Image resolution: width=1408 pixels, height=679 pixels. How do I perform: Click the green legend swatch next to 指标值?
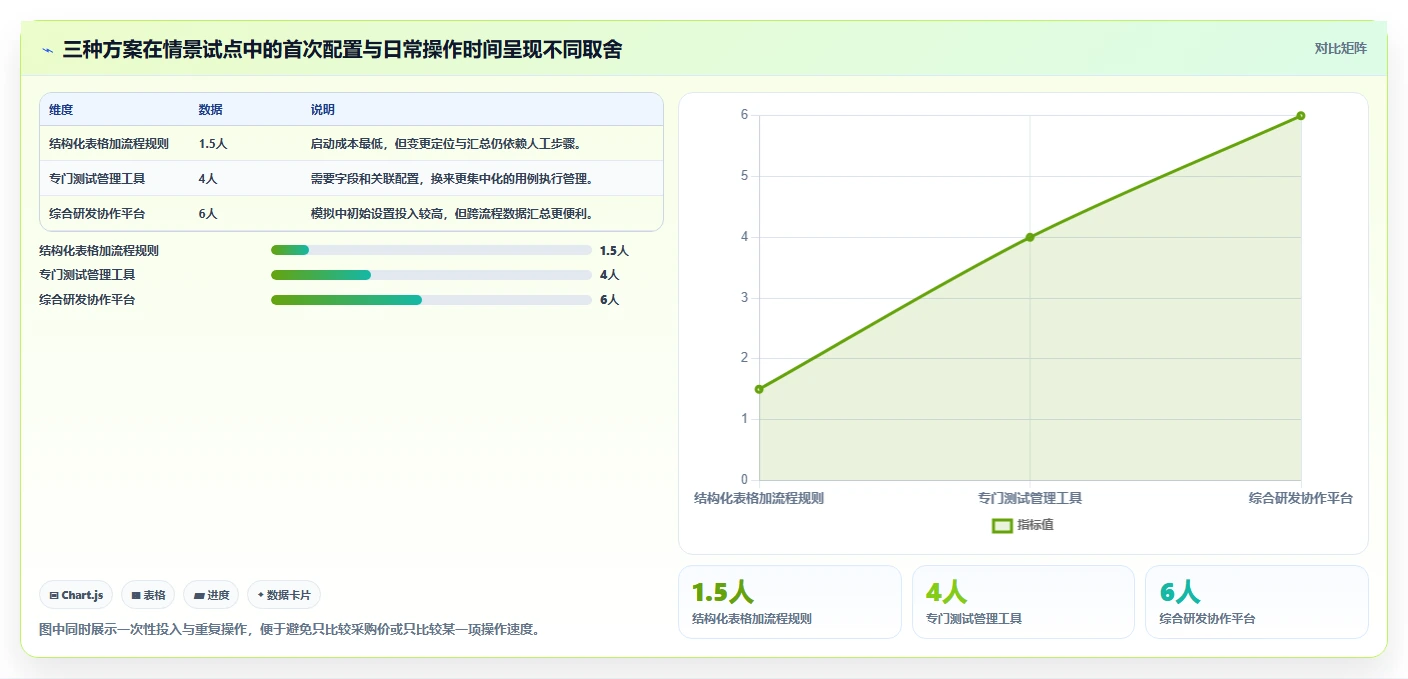pyautogui.click(x=1002, y=526)
